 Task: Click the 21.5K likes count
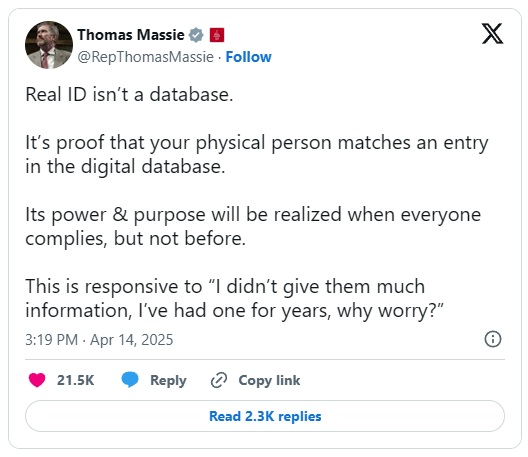[75, 380]
